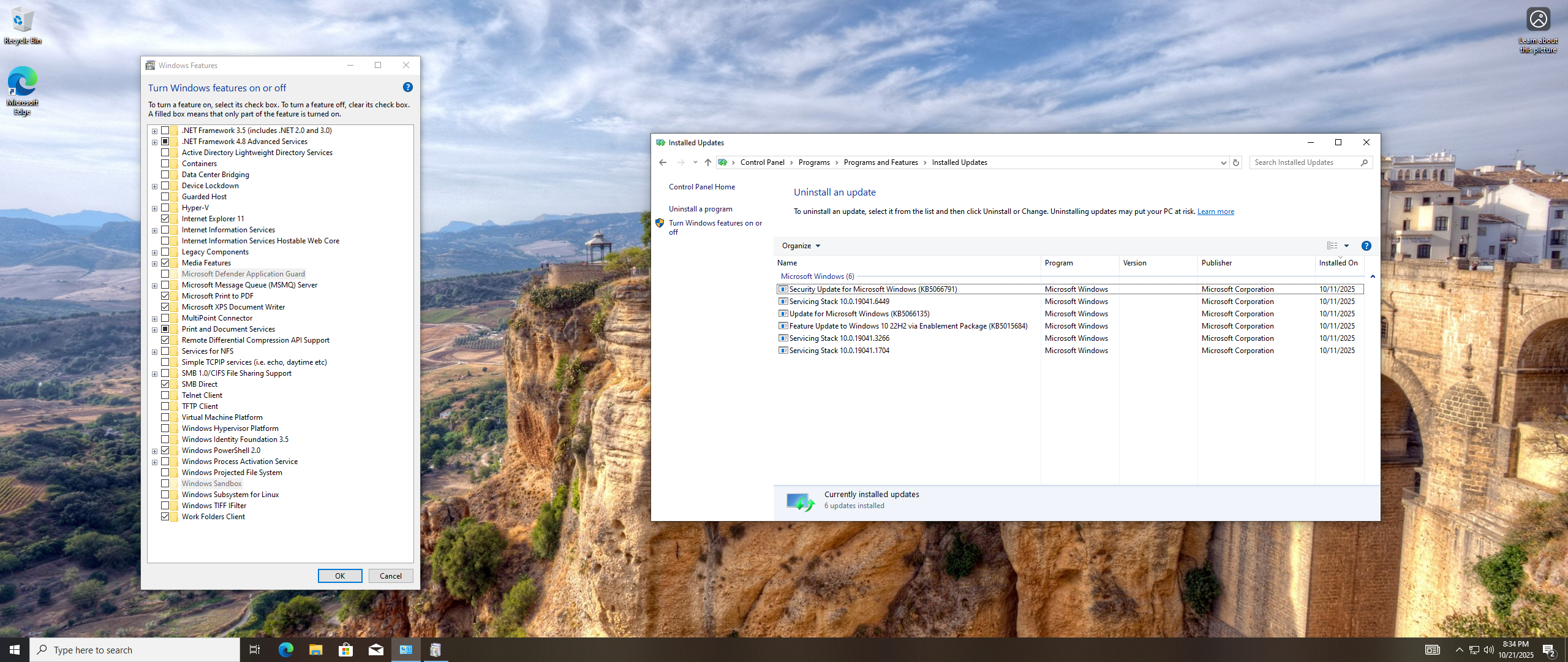Open File Explorer from the taskbar
This screenshot has height=662, width=1568.
[x=315, y=650]
